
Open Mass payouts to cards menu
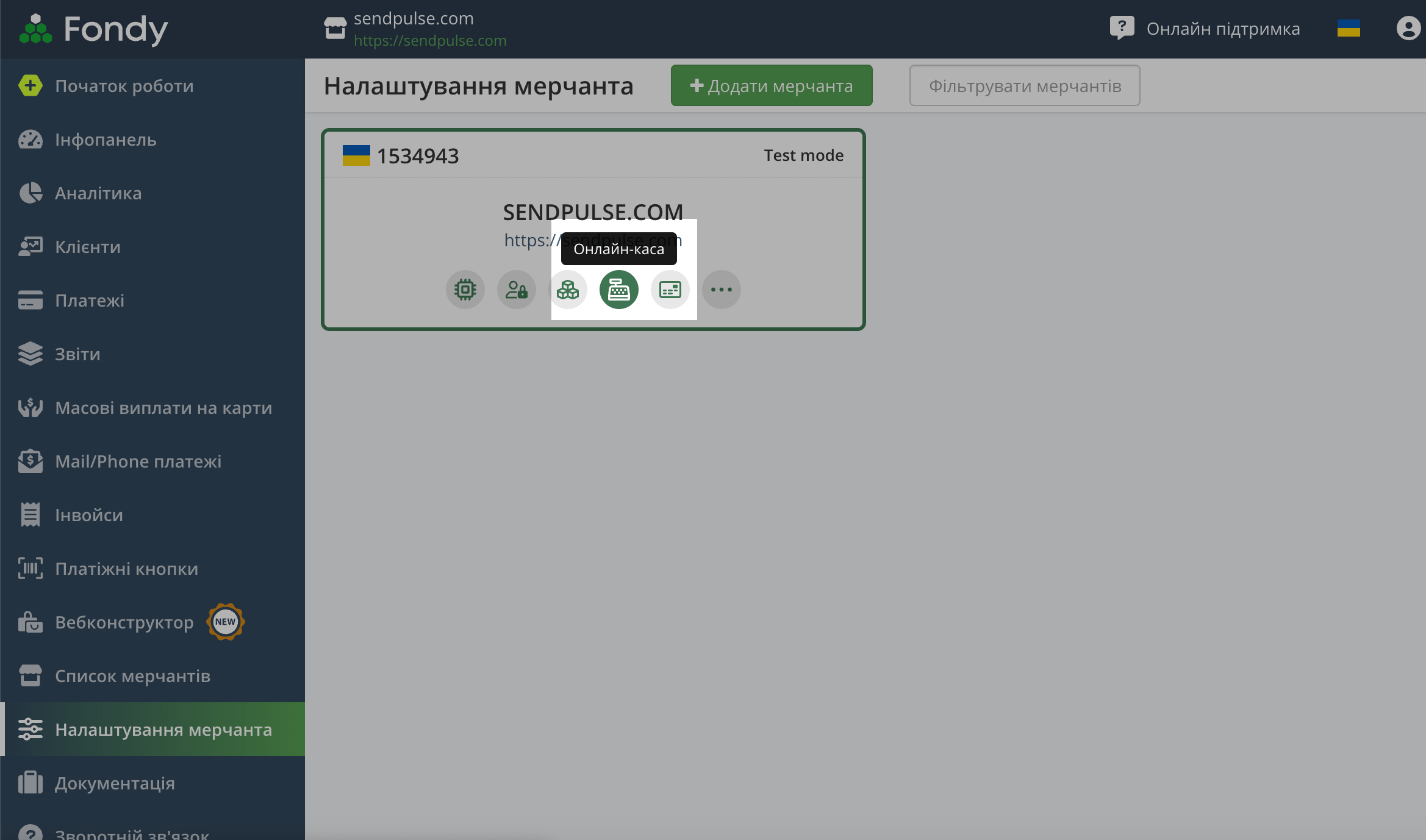163,408
